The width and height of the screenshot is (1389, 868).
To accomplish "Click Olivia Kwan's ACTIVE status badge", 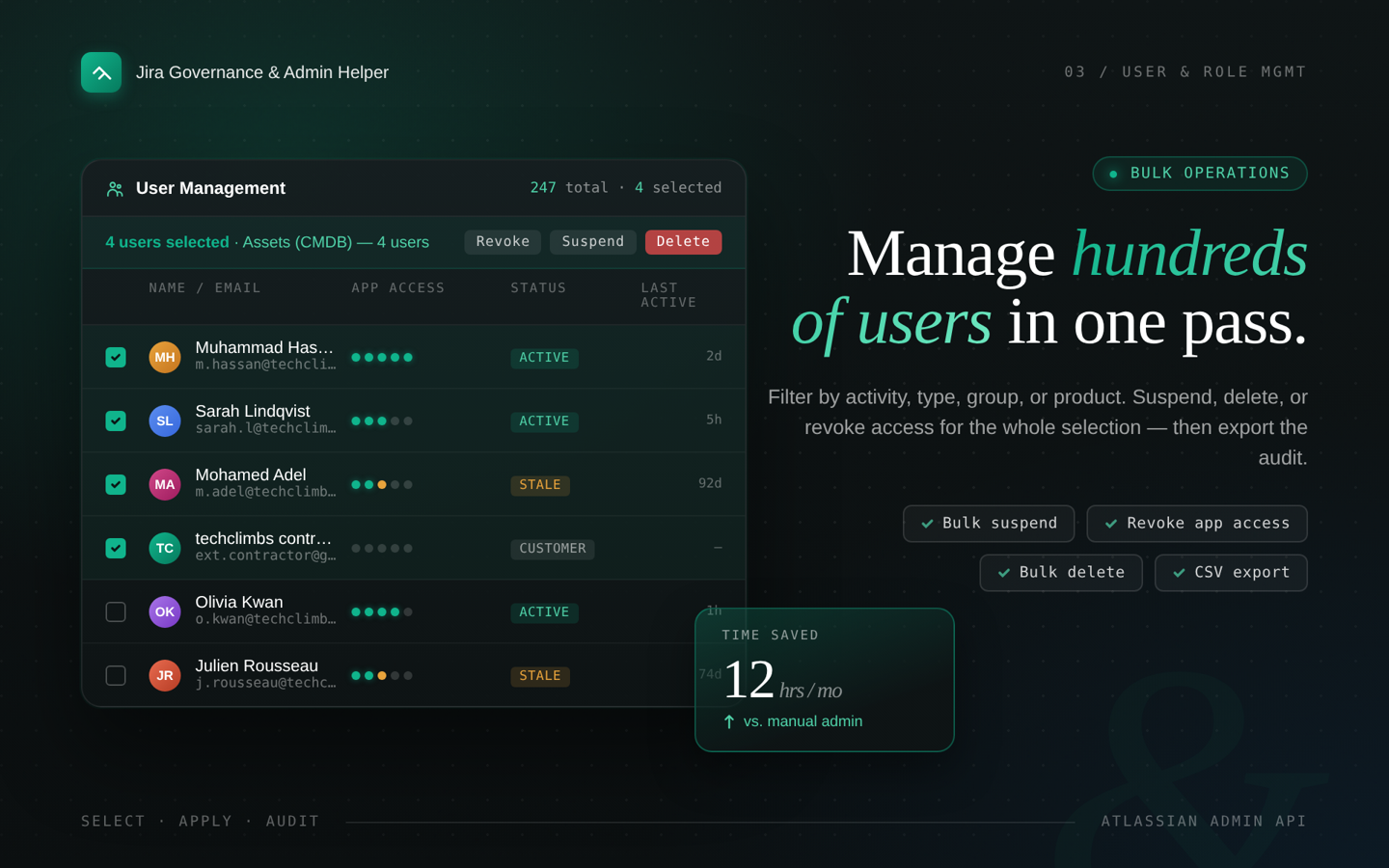I will tap(544, 612).
